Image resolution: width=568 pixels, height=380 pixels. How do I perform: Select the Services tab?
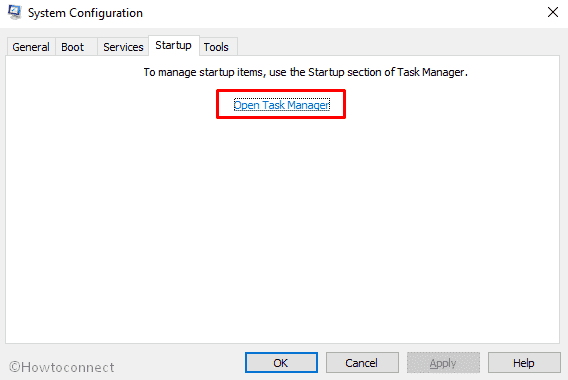point(123,47)
